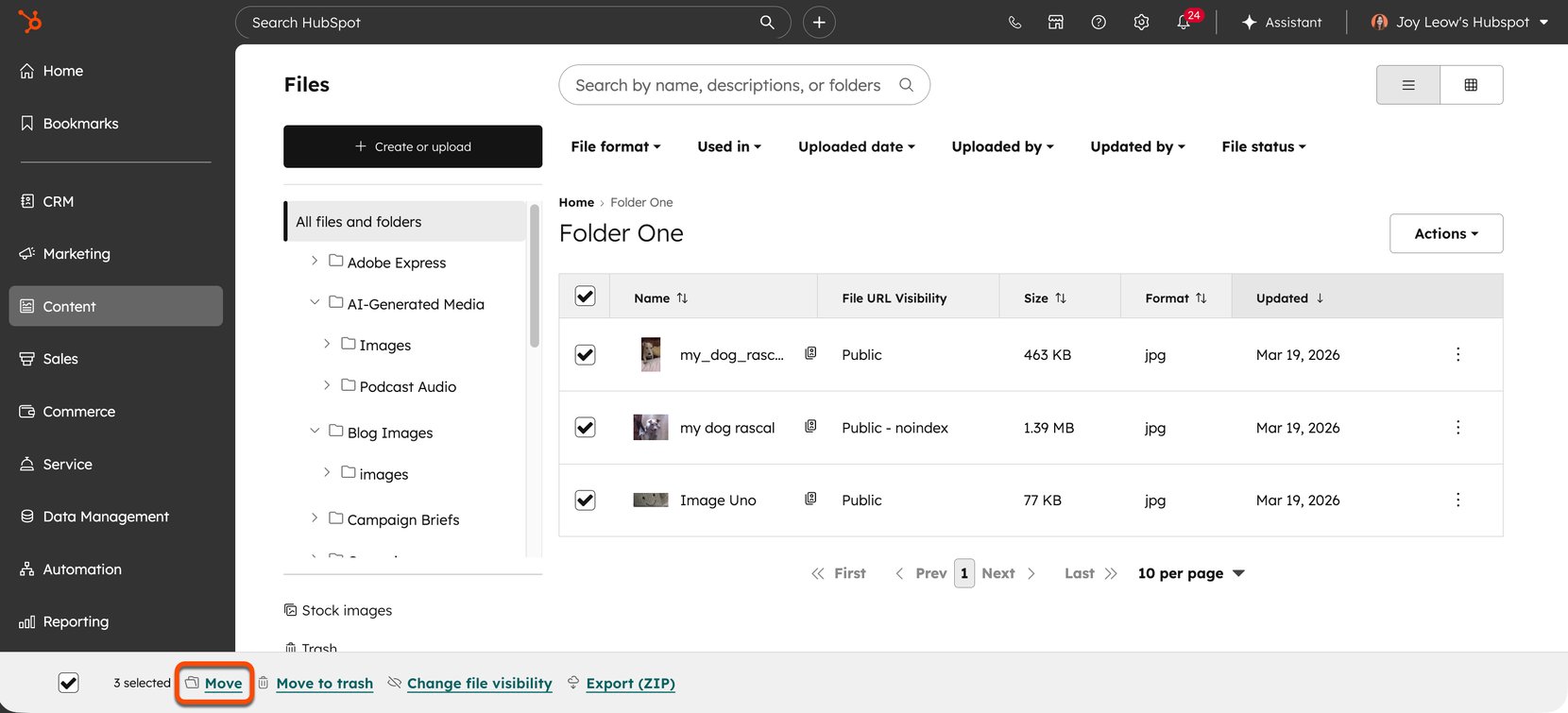Open Used in filter dropdown

729,146
